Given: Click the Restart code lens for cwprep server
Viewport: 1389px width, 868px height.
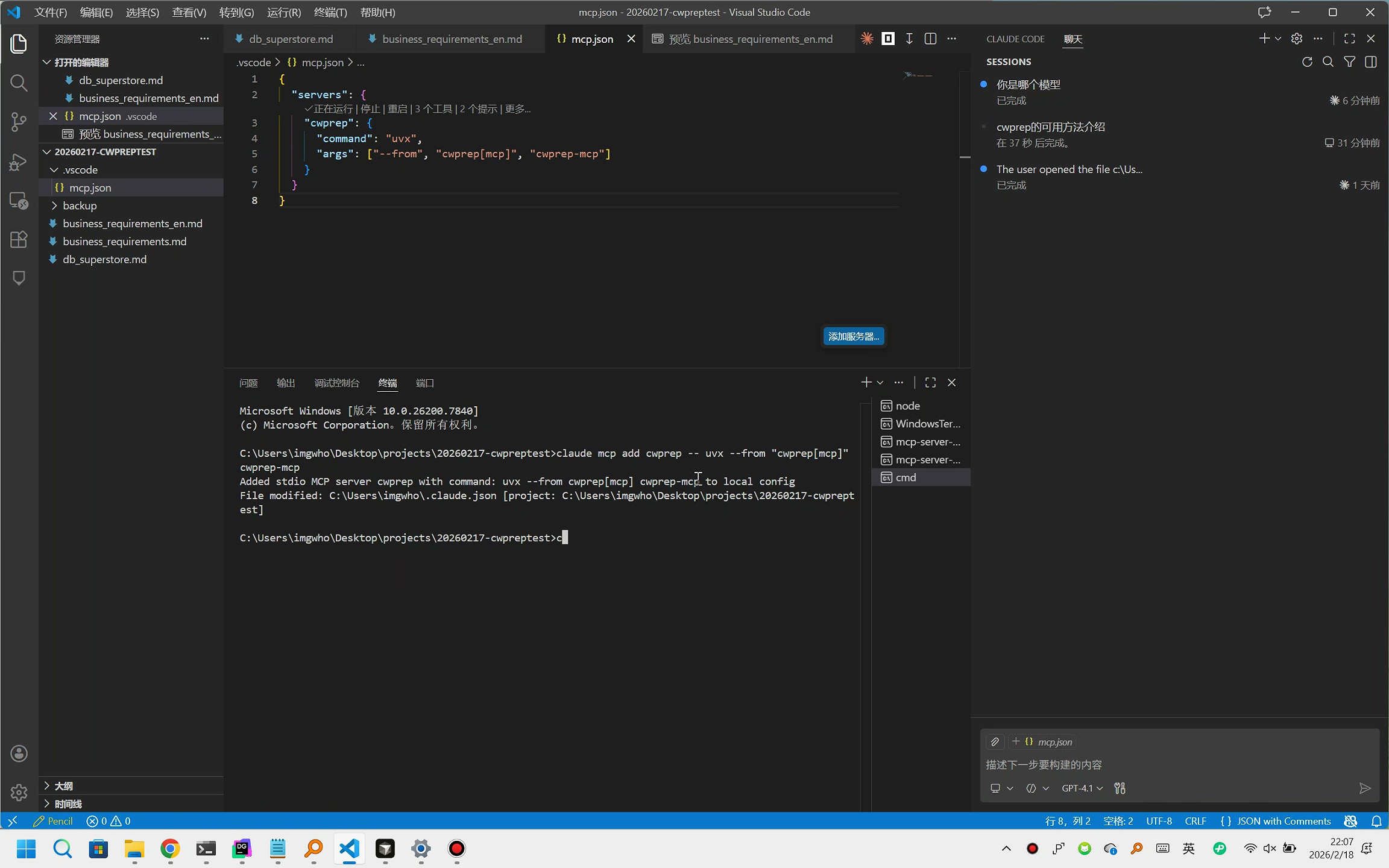Looking at the screenshot, I should [x=398, y=109].
